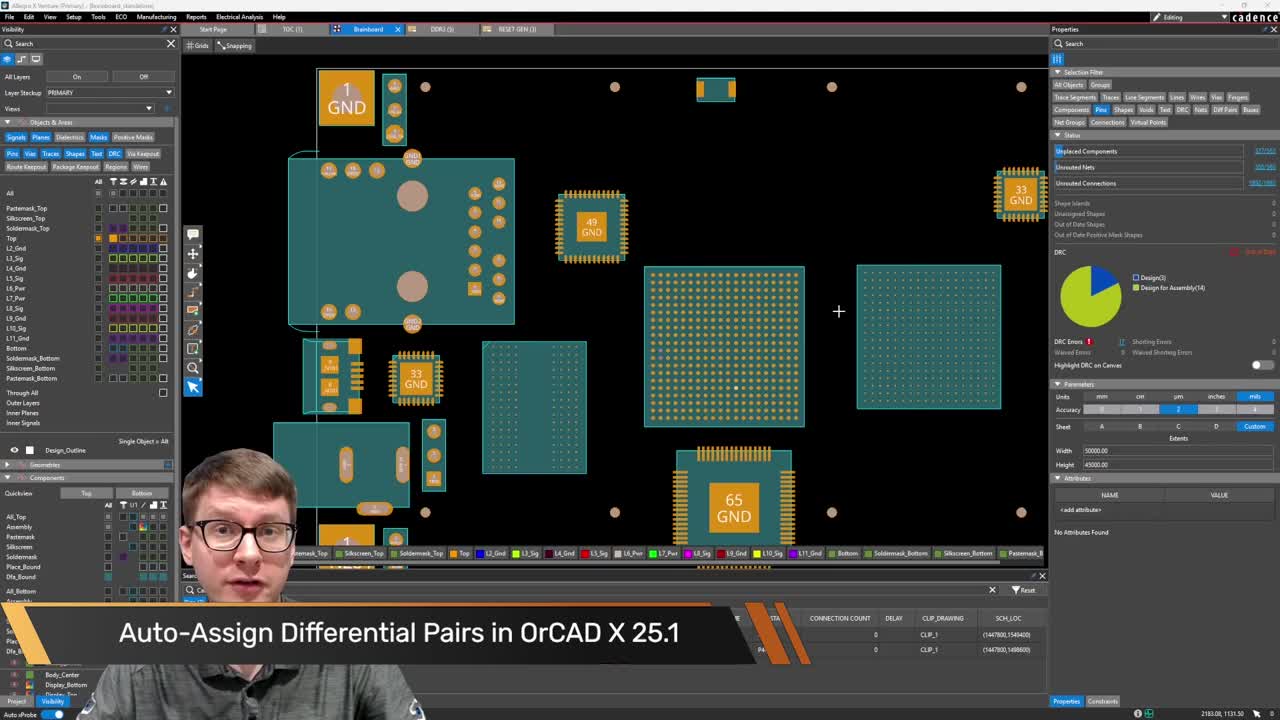Choose the move tool in canvas toolbar
1280x720 pixels.
click(193, 253)
